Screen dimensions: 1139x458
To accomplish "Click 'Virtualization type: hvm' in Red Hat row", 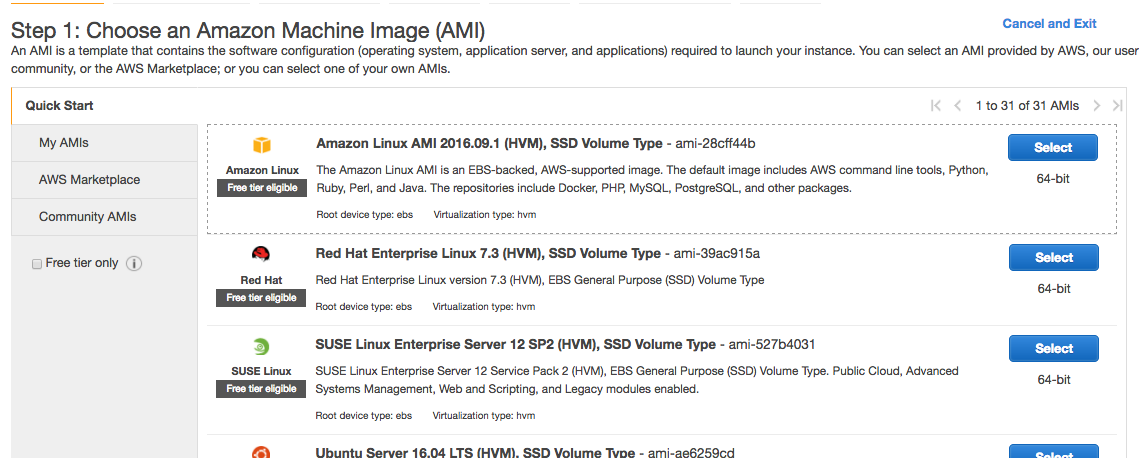I will (485, 307).
